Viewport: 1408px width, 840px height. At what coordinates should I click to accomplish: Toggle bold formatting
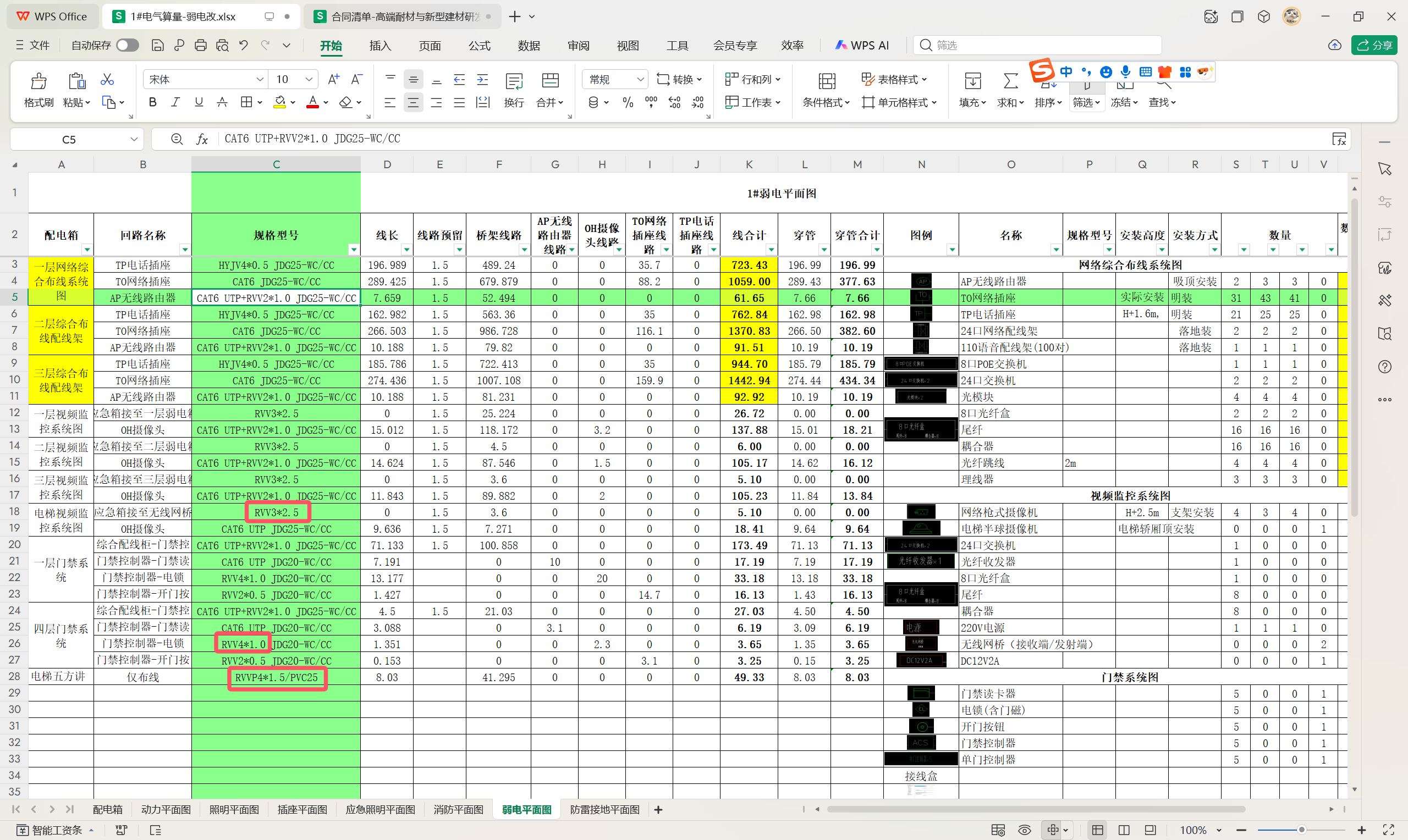tap(152, 102)
